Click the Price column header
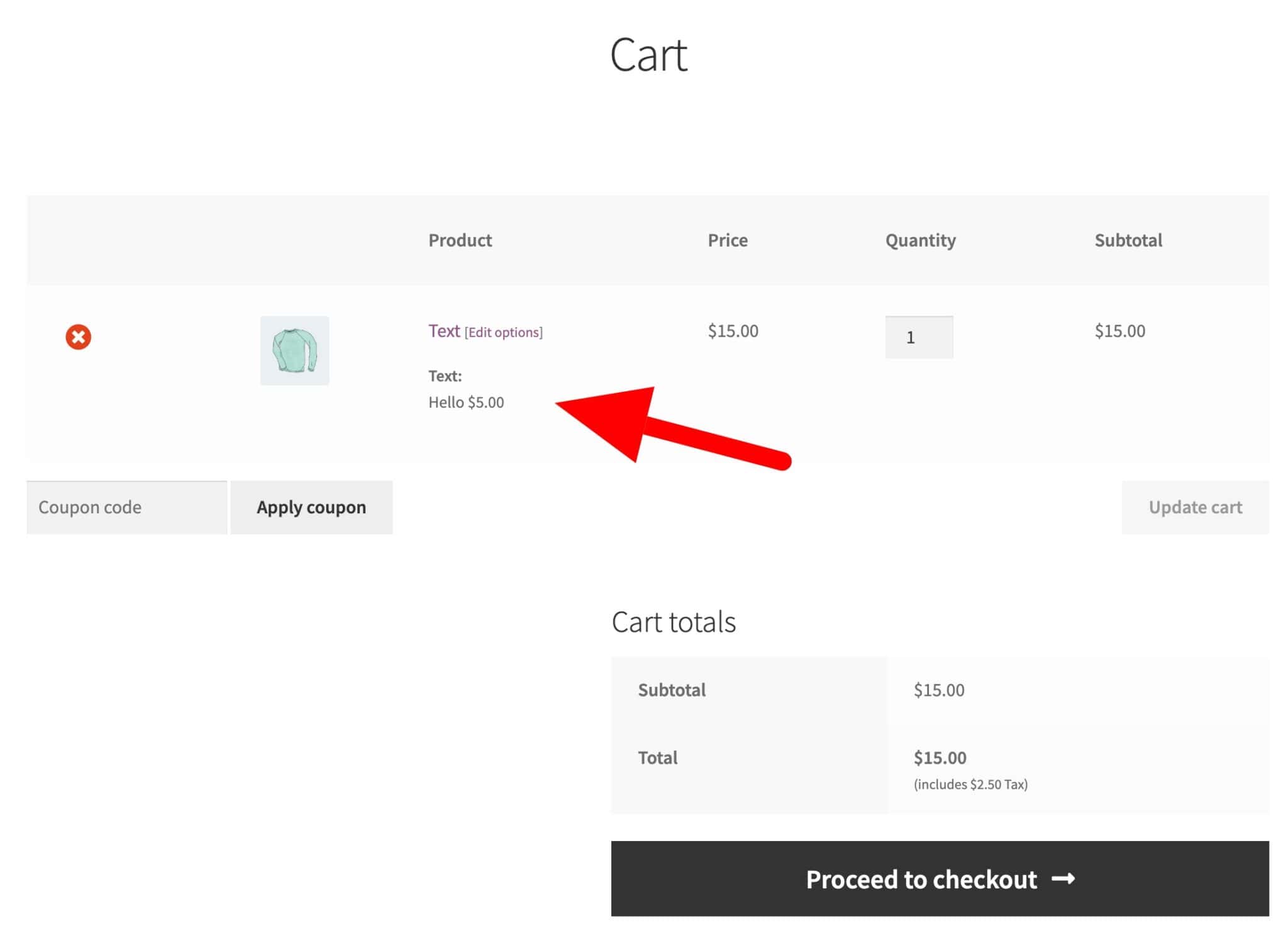The image size is (1288, 938). [727, 240]
